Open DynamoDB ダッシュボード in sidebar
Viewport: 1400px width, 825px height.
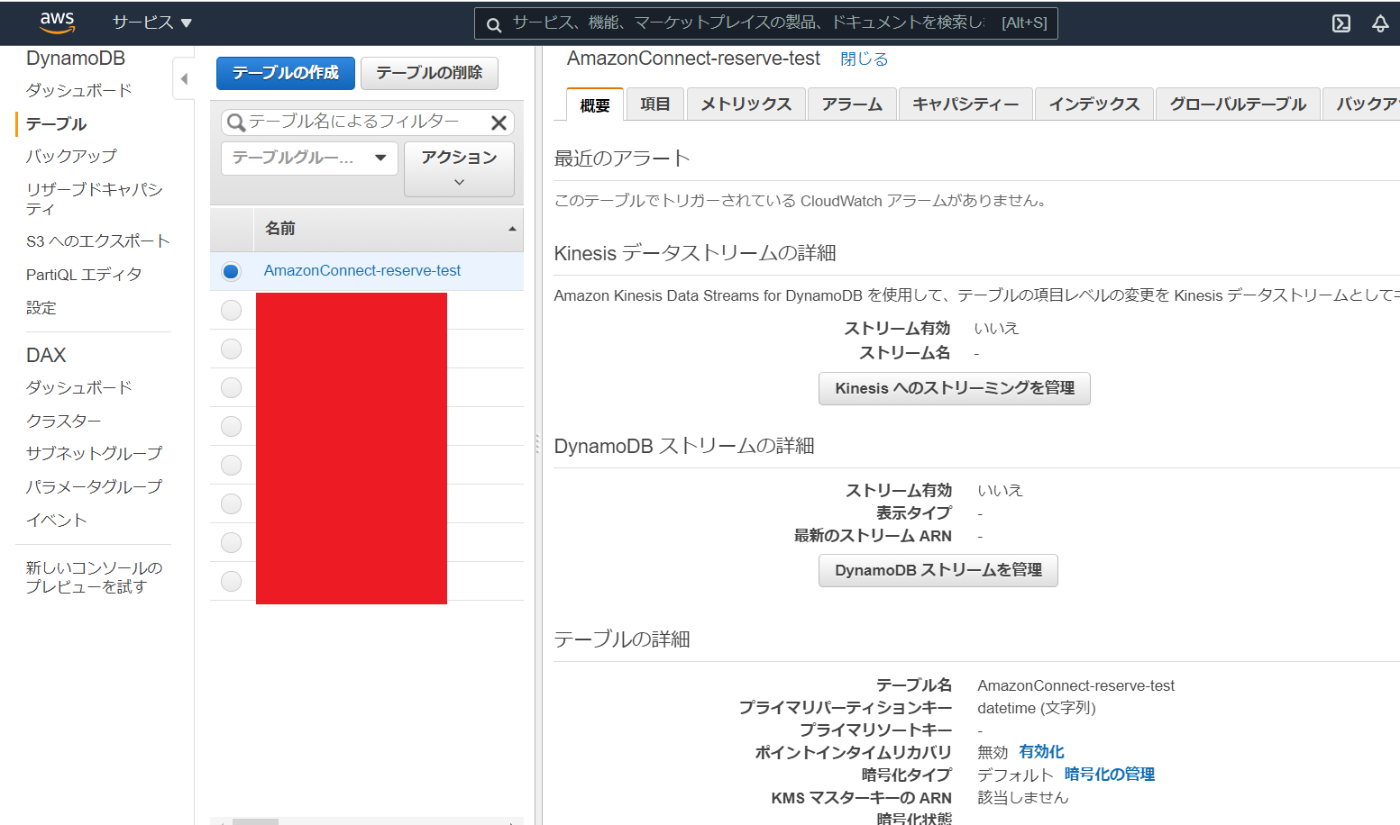(x=79, y=91)
